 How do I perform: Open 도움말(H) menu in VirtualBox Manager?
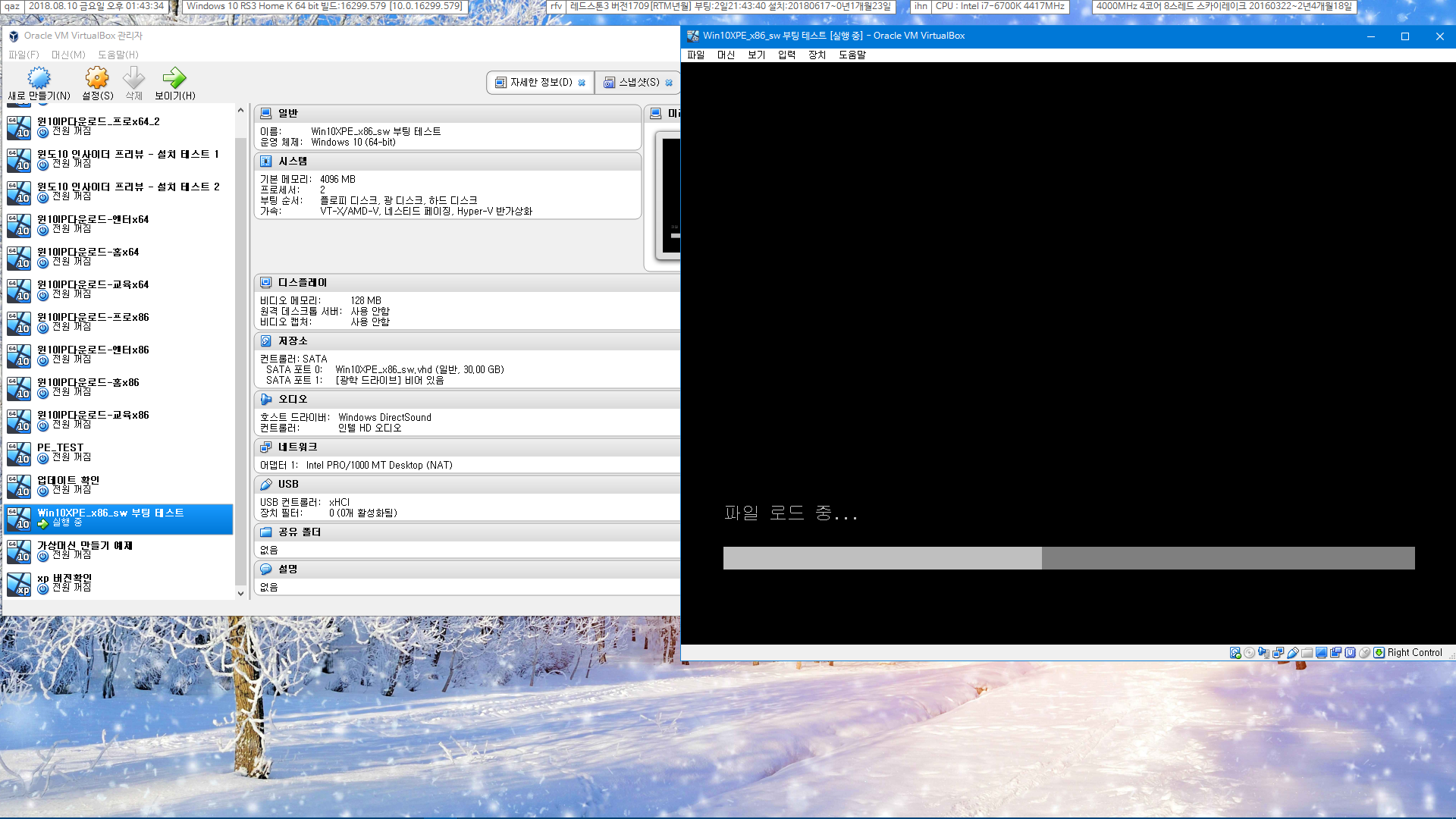(118, 55)
